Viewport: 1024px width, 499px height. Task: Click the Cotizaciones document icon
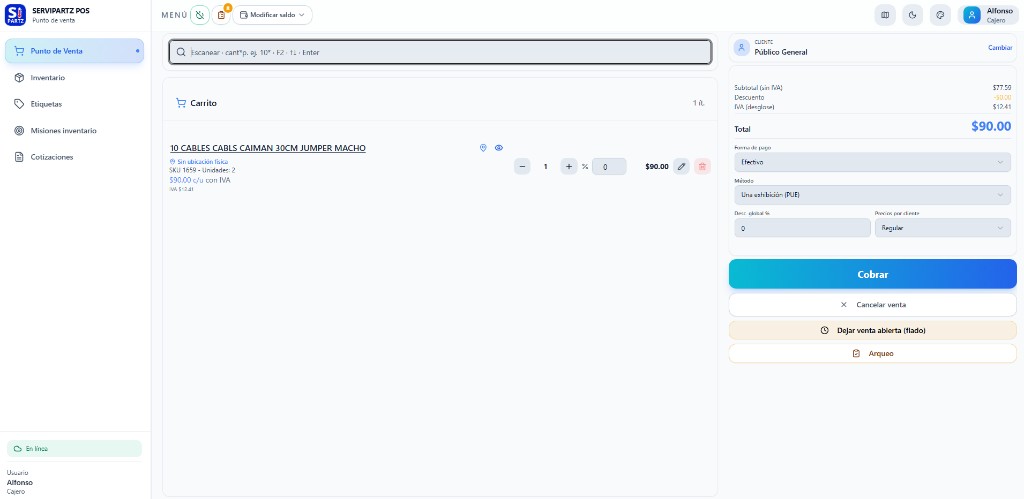tap(19, 157)
